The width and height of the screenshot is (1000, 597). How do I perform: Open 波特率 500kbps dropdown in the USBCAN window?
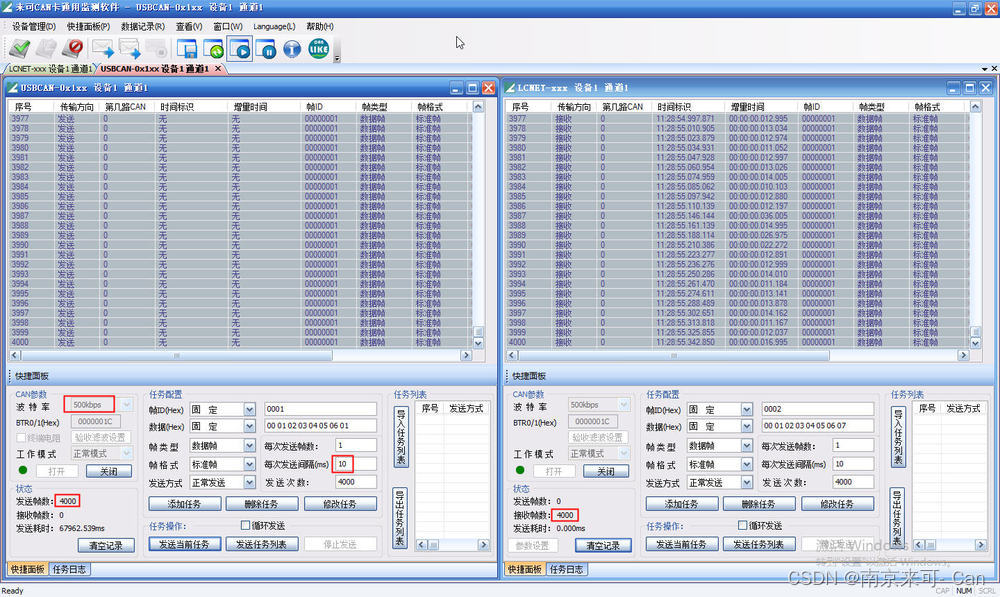[x=126, y=404]
